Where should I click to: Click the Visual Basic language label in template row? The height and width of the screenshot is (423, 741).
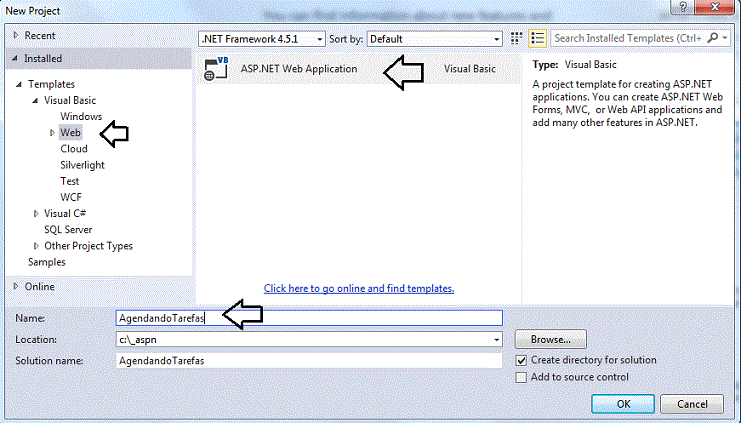tap(470, 69)
